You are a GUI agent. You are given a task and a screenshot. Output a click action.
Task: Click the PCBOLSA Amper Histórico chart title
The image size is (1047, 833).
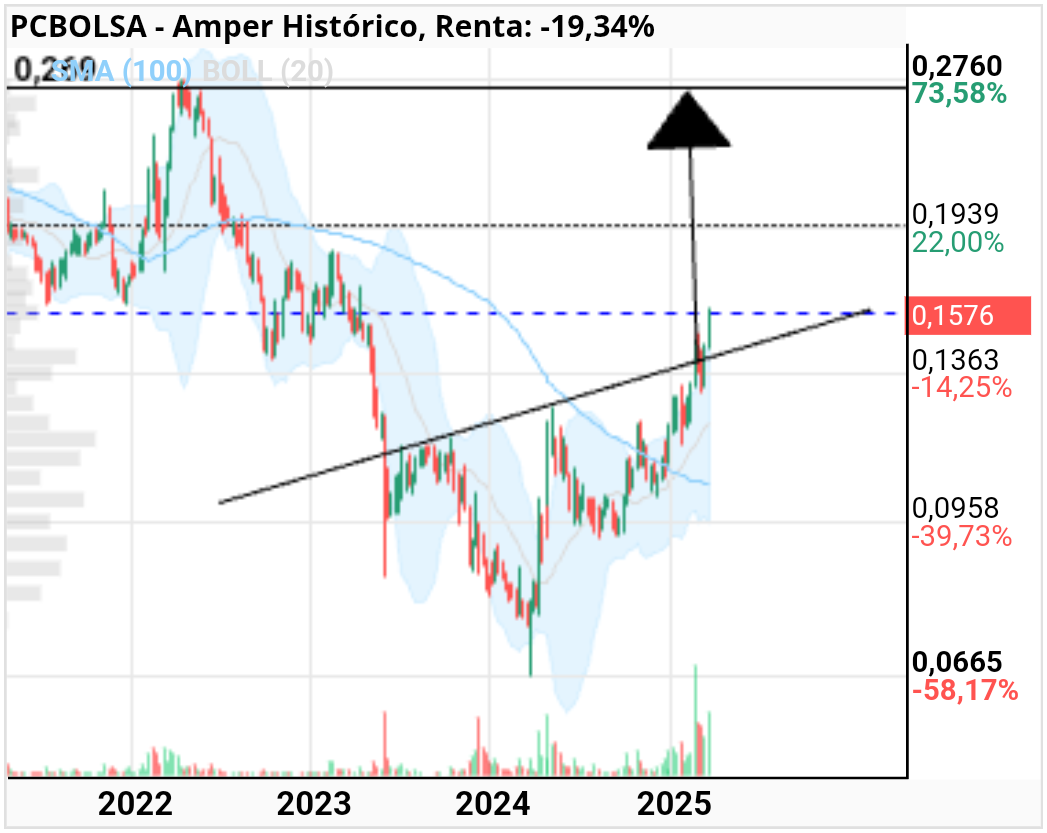coord(333,27)
